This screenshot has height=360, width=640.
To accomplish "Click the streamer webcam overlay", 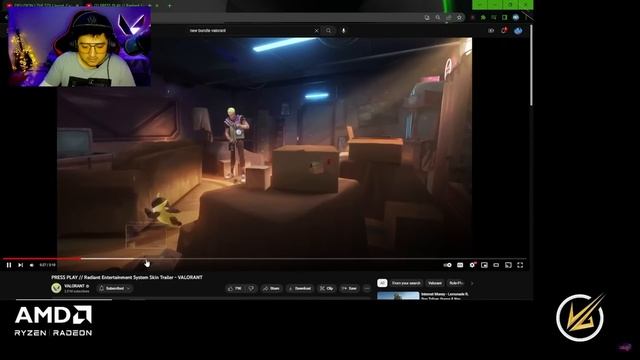I will click(x=79, y=46).
